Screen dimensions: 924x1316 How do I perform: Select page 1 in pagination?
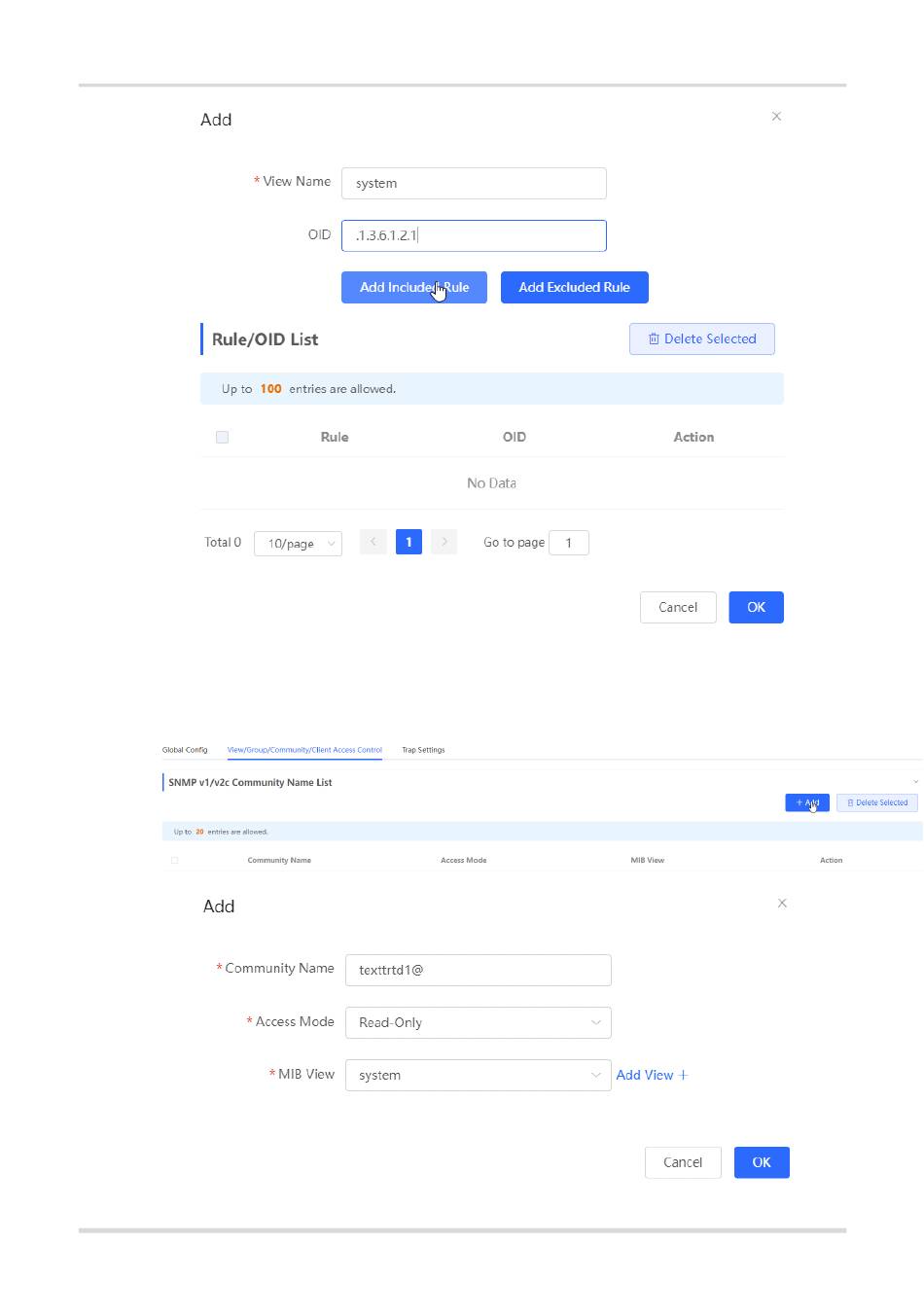409,543
